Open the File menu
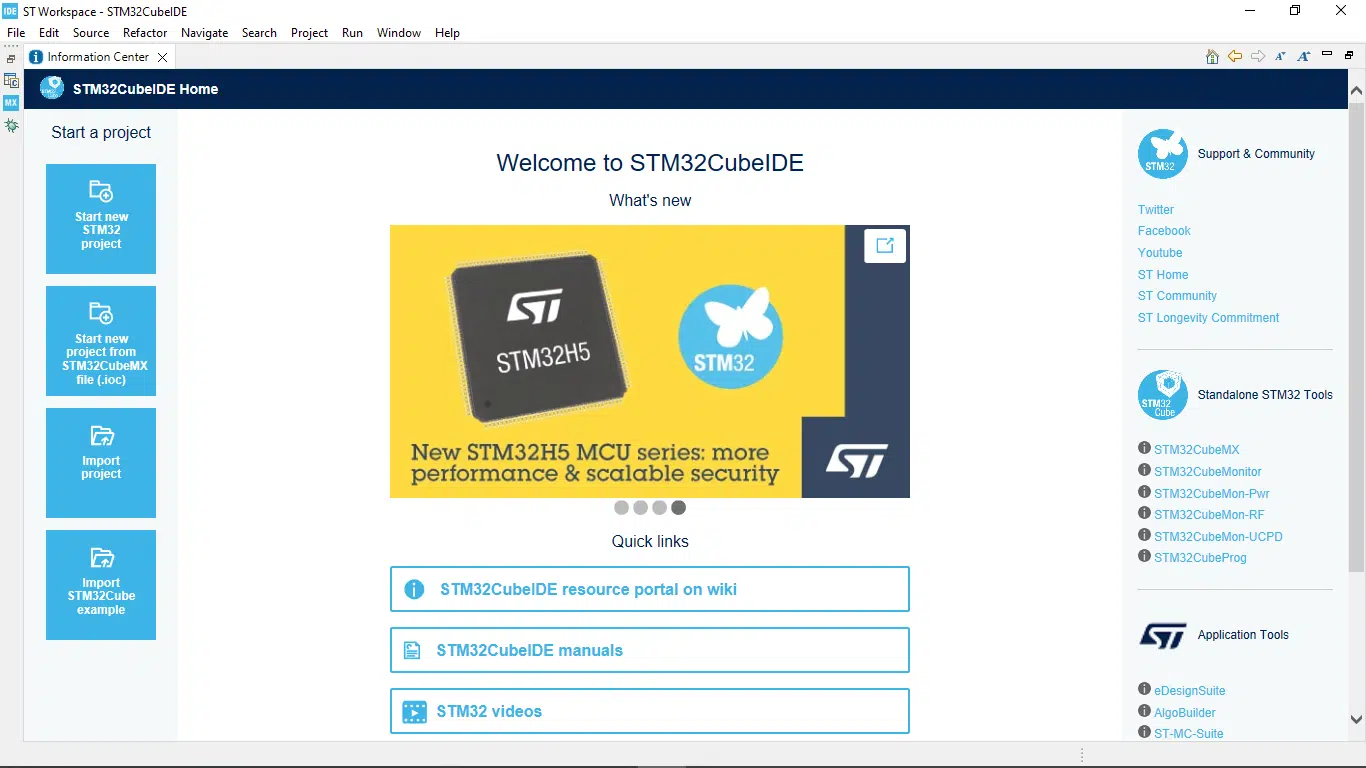Screen dimensions: 1366x768 pos(16,33)
